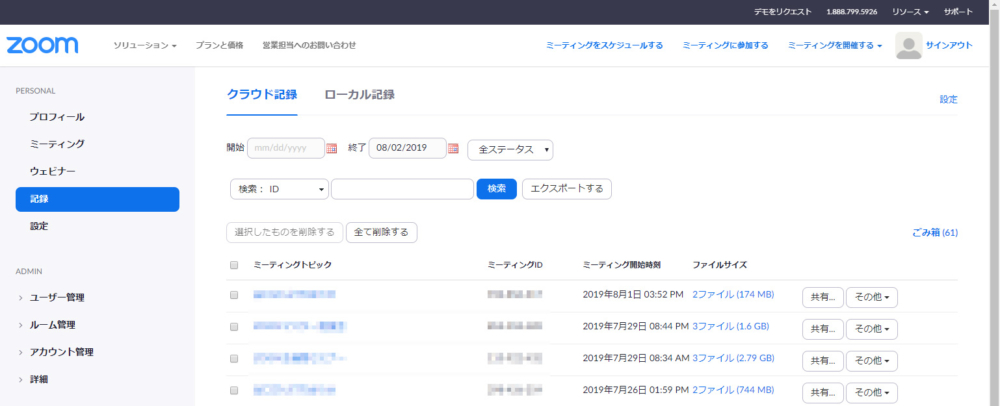The height and width of the screenshot is (406, 1000).
Task: Open the end date calendar icon
Action: click(453, 149)
